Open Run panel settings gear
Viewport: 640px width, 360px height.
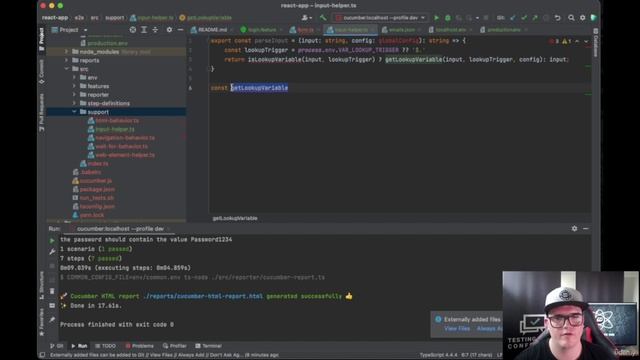pyautogui.click(x=574, y=229)
